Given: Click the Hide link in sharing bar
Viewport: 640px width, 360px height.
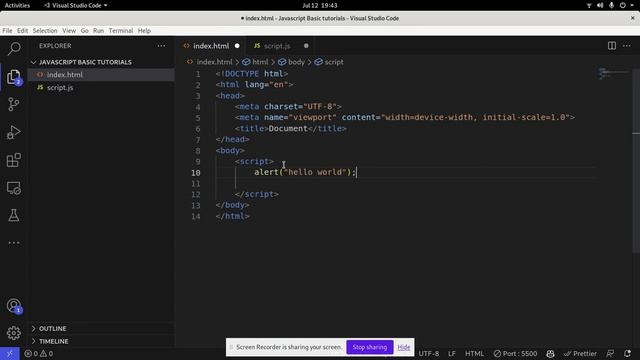Looking at the screenshot, I should [404, 347].
